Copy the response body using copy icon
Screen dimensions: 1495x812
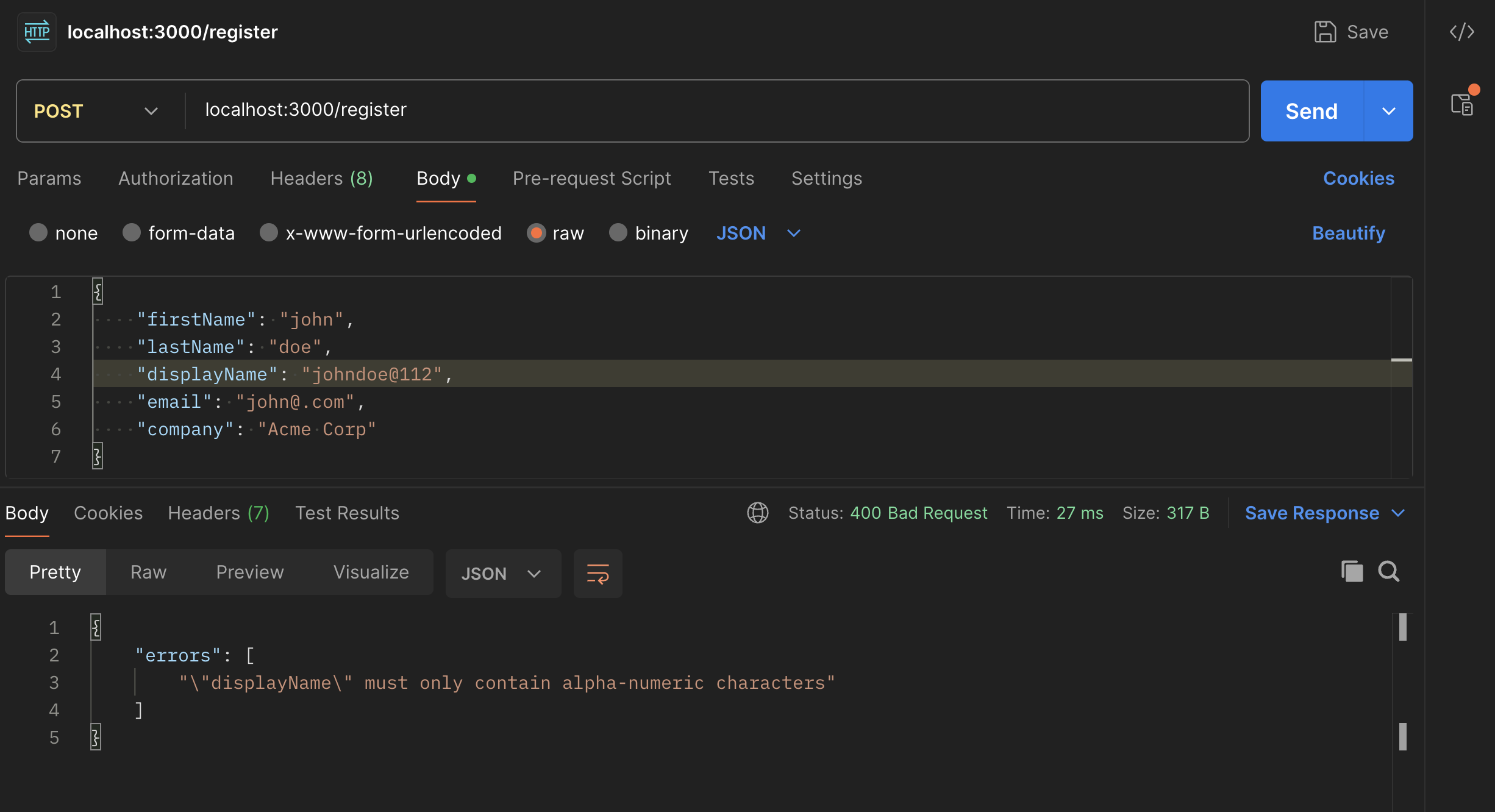point(1352,571)
